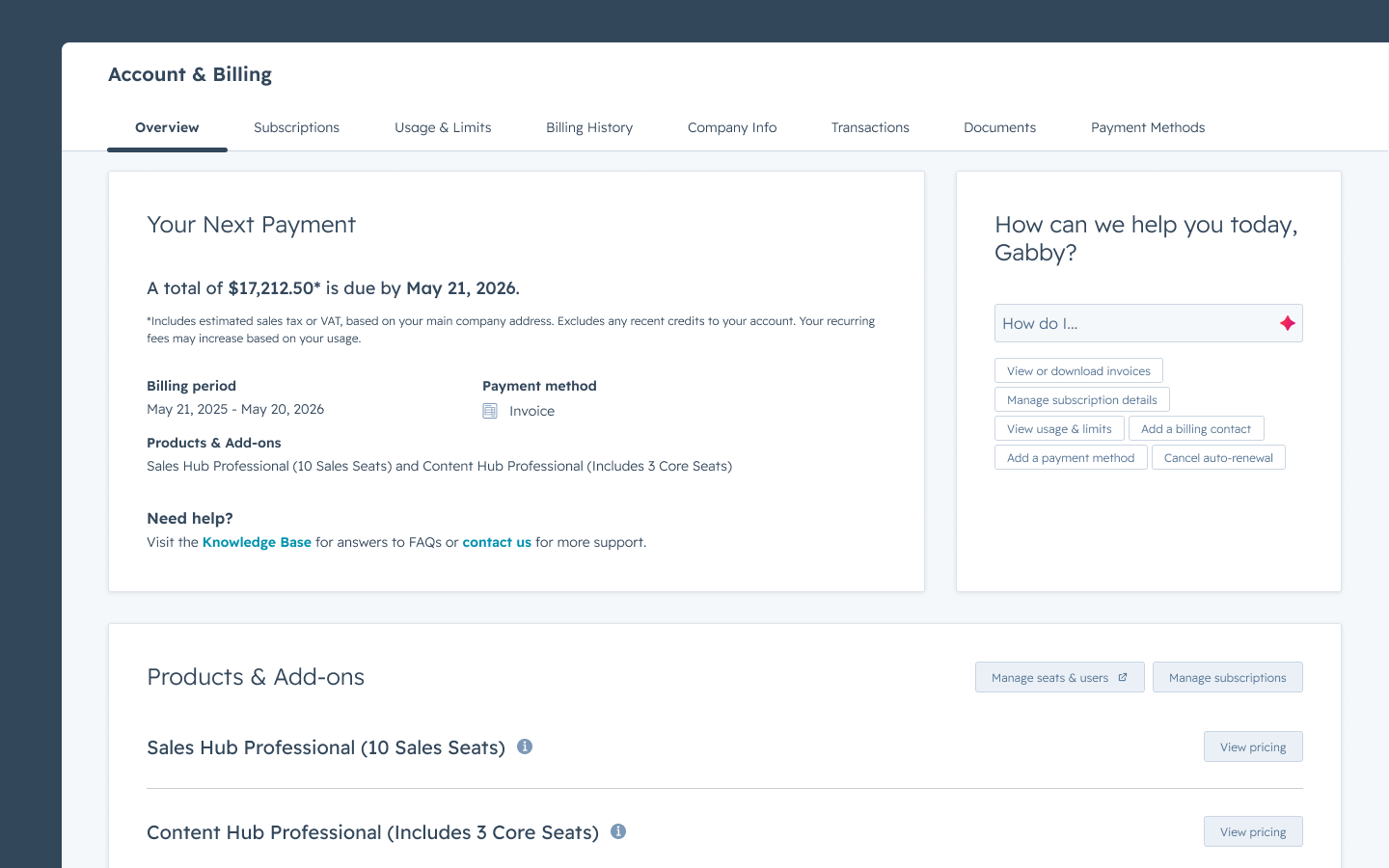Screen dimensions: 1389x868
Task: Click Manage seats & users button
Action: (x=1059, y=677)
